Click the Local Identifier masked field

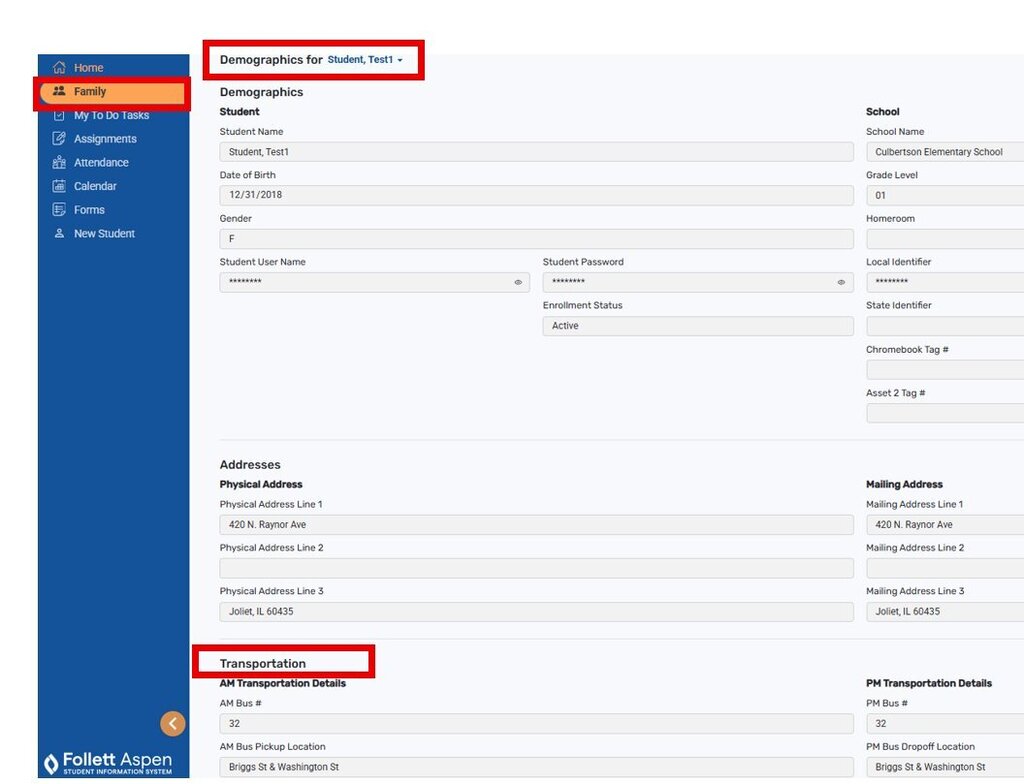(x=945, y=282)
